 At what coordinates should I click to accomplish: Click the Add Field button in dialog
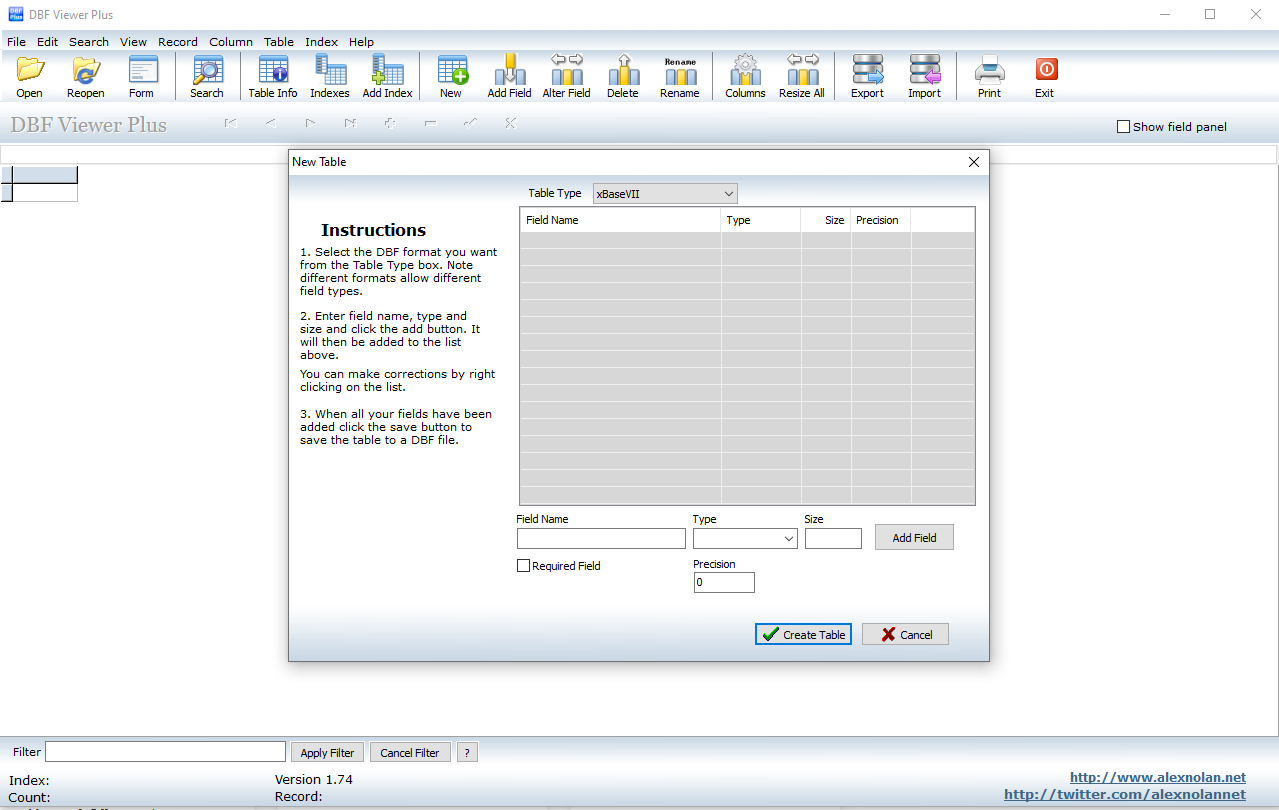(x=914, y=537)
